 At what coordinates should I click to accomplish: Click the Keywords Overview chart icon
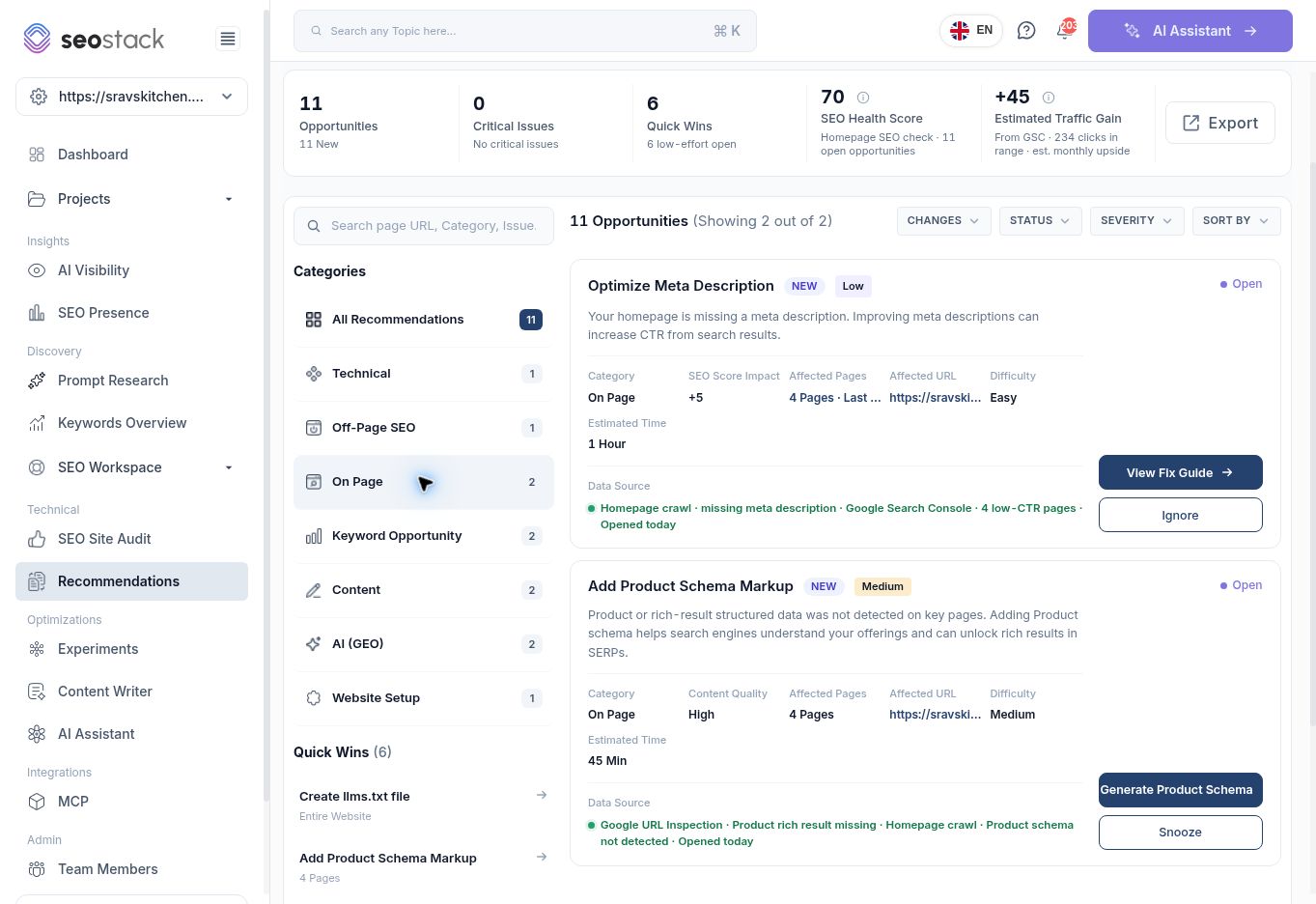pyautogui.click(x=37, y=423)
